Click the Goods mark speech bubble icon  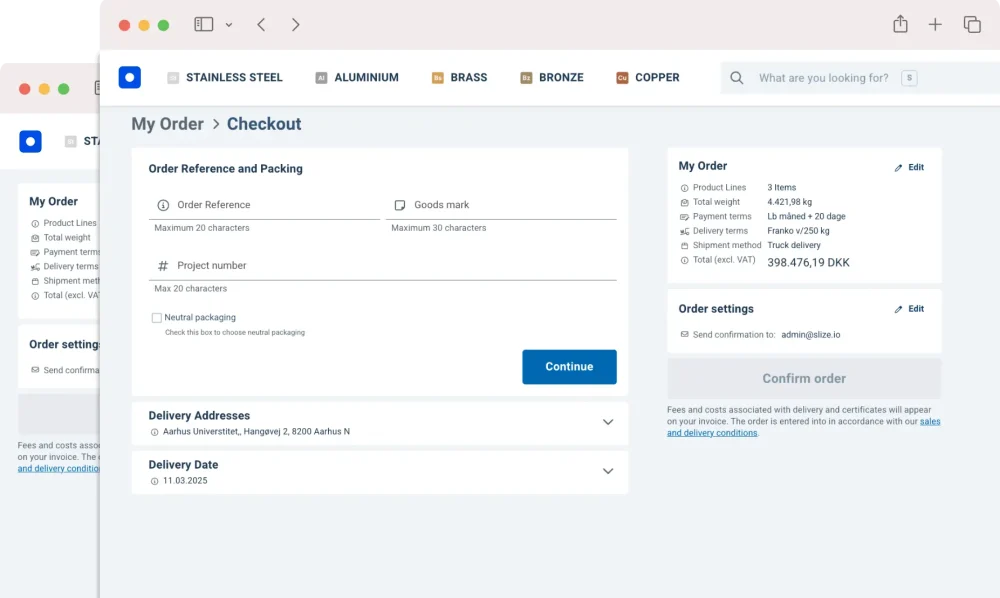coord(400,206)
